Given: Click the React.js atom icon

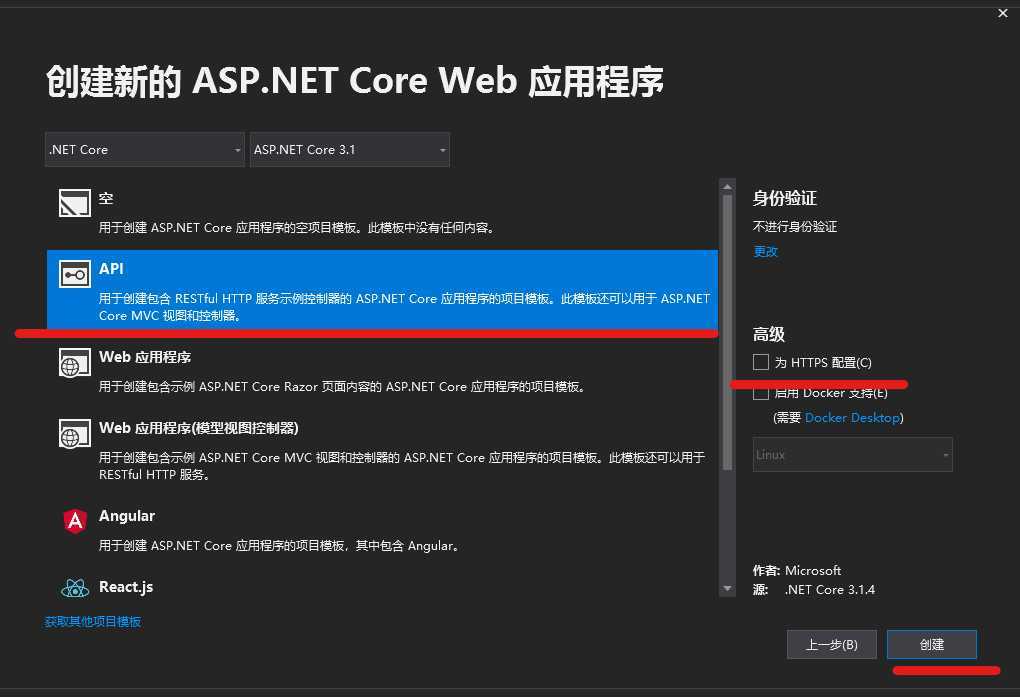Looking at the screenshot, I should [x=75, y=588].
